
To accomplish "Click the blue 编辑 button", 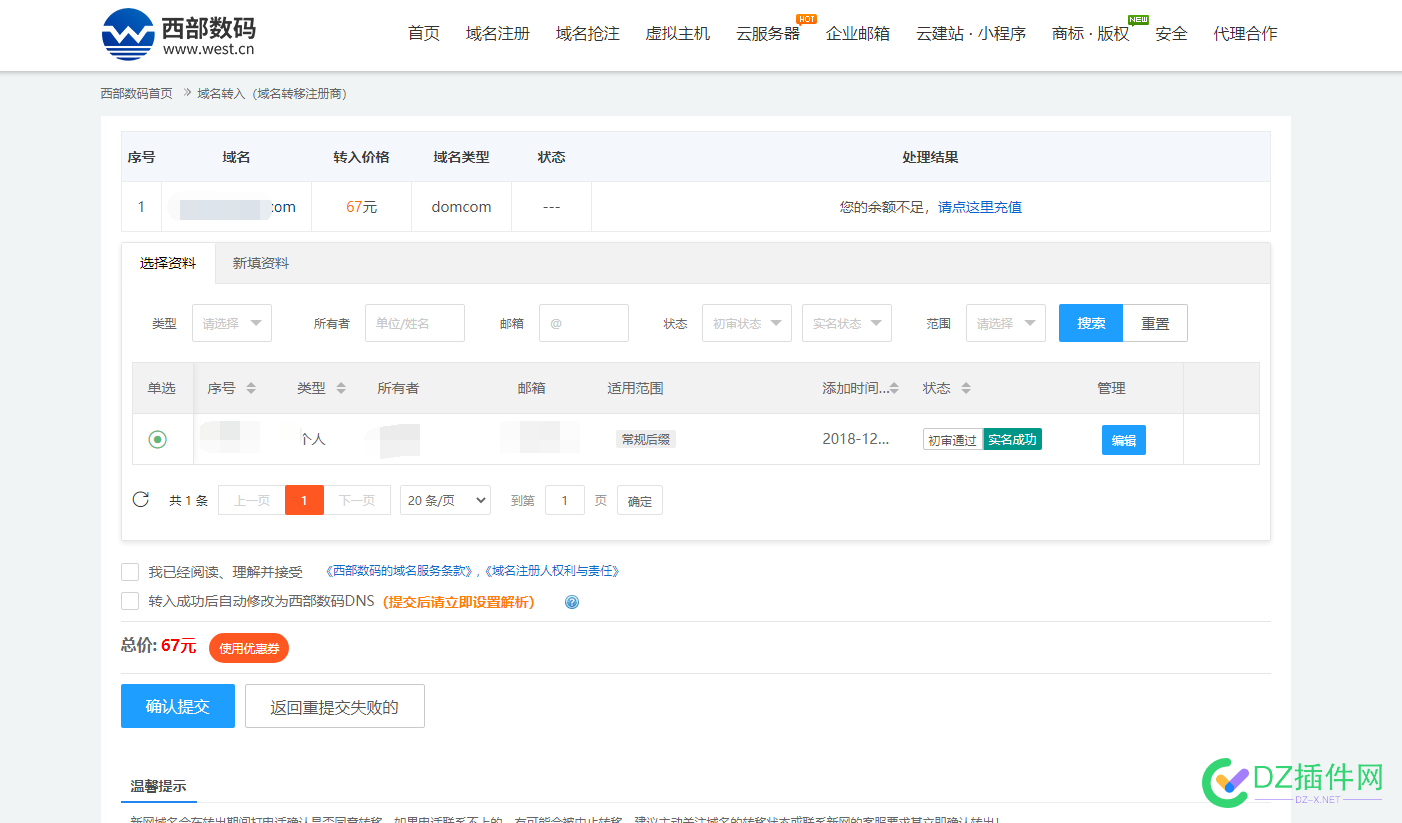I will tap(1124, 440).
